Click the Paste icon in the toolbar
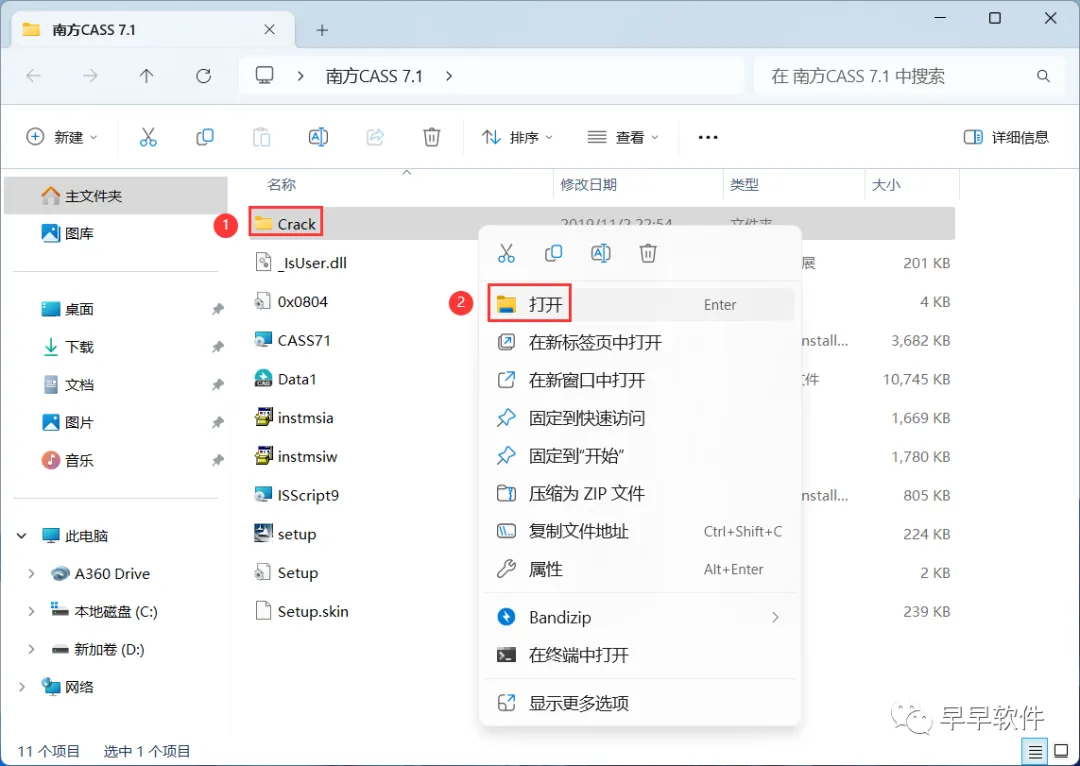This screenshot has width=1080, height=766. pyautogui.click(x=262, y=137)
